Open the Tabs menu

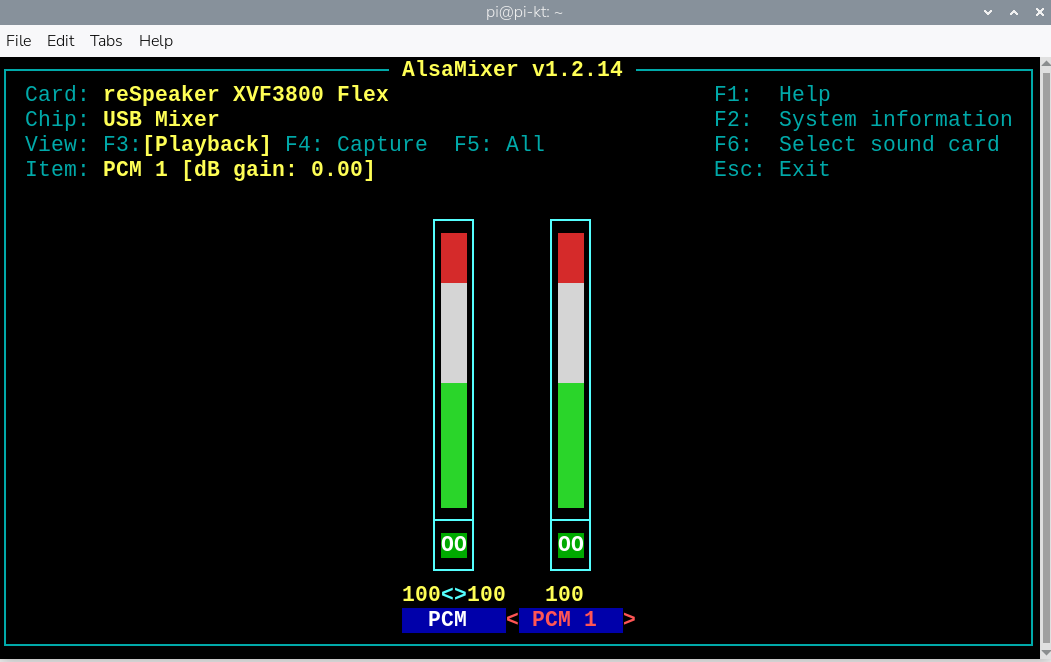tap(106, 41)
